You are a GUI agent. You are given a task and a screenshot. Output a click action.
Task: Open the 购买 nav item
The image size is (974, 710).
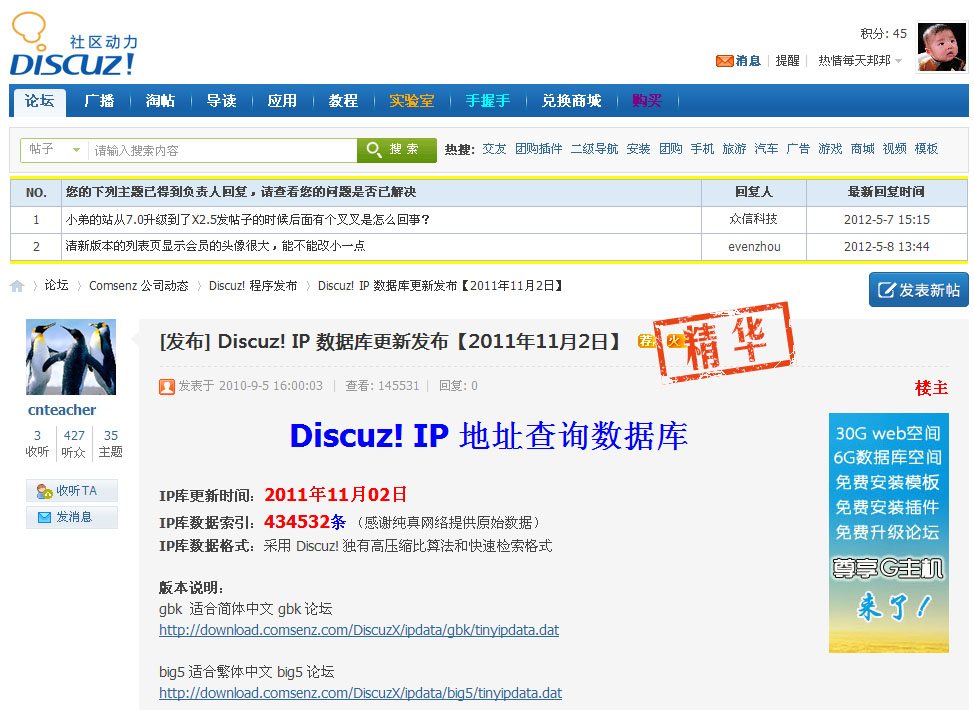pos(647,101)
